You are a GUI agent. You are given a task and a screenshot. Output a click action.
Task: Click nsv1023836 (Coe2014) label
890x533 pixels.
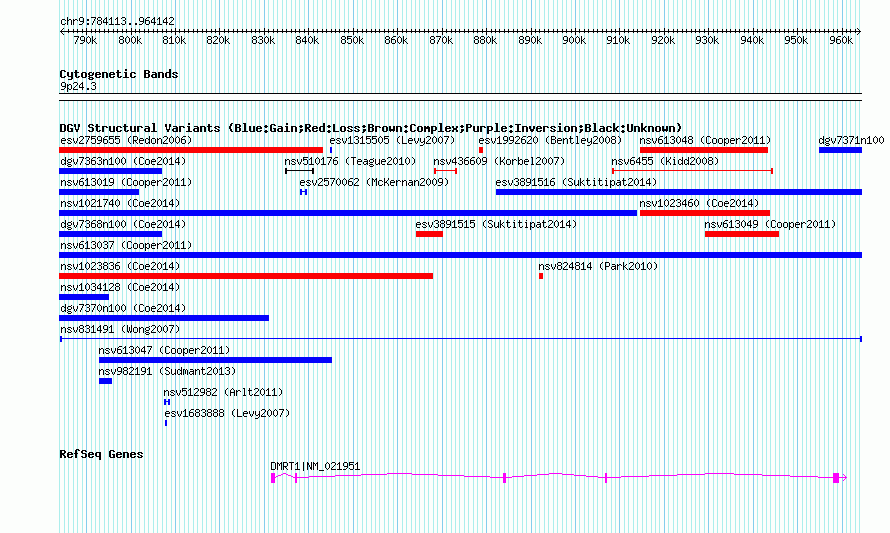(x=120, y=266)
